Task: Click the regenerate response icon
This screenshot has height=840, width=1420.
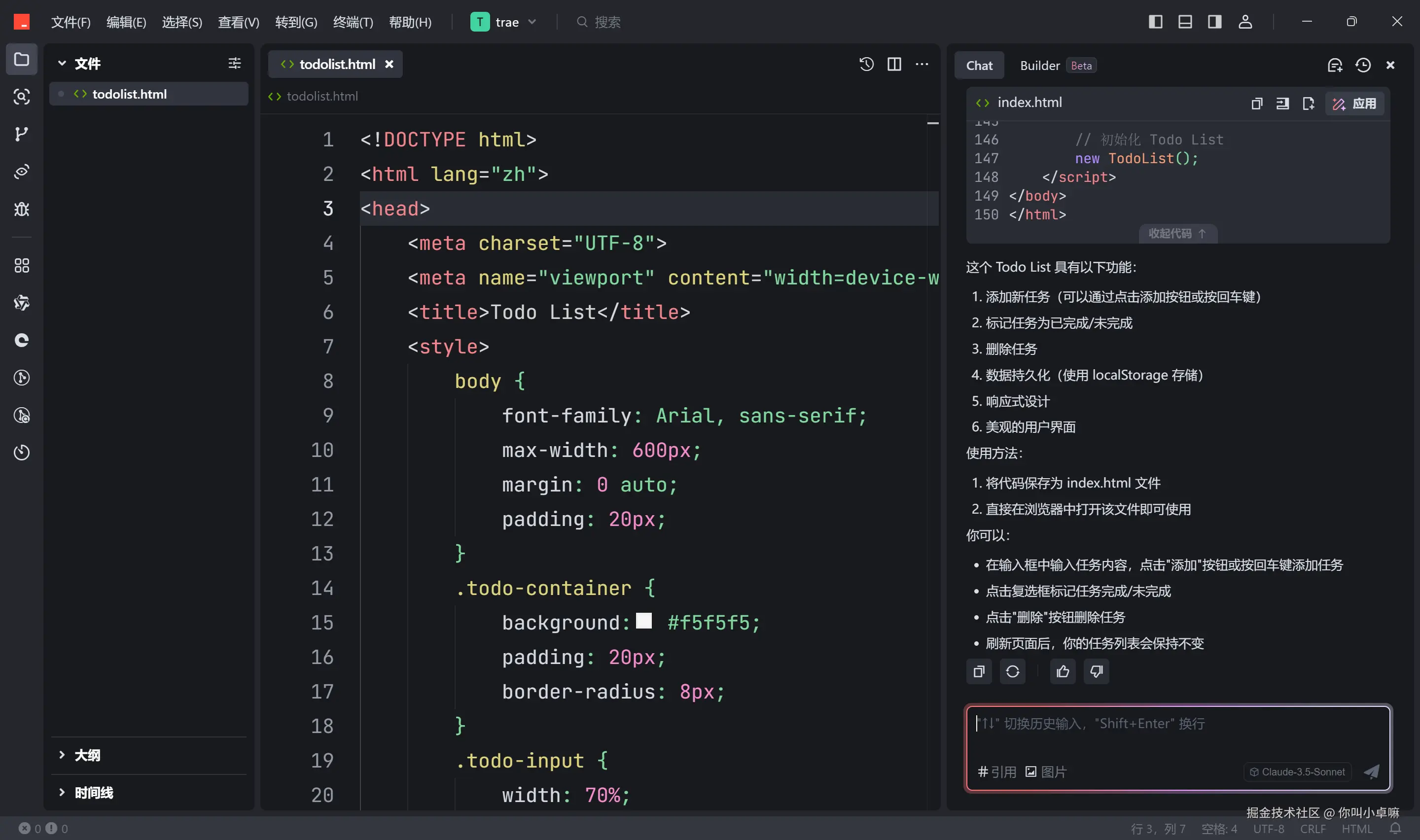Action: 1013,671
